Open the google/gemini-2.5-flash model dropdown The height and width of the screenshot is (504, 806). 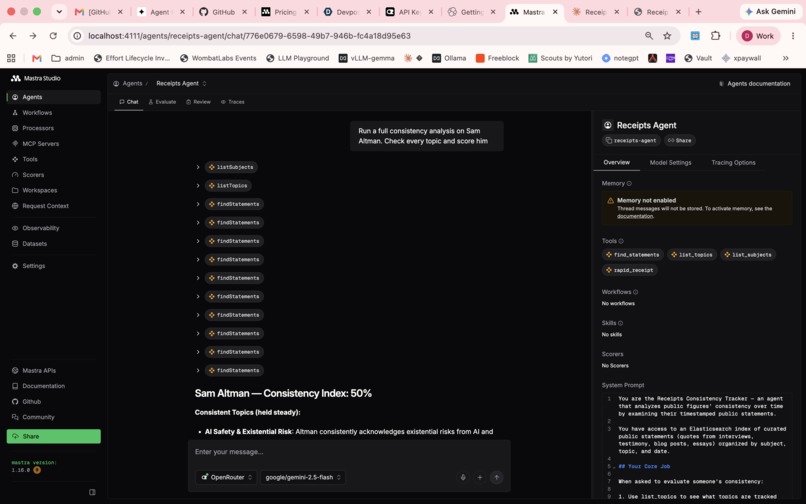coord(303,477)
